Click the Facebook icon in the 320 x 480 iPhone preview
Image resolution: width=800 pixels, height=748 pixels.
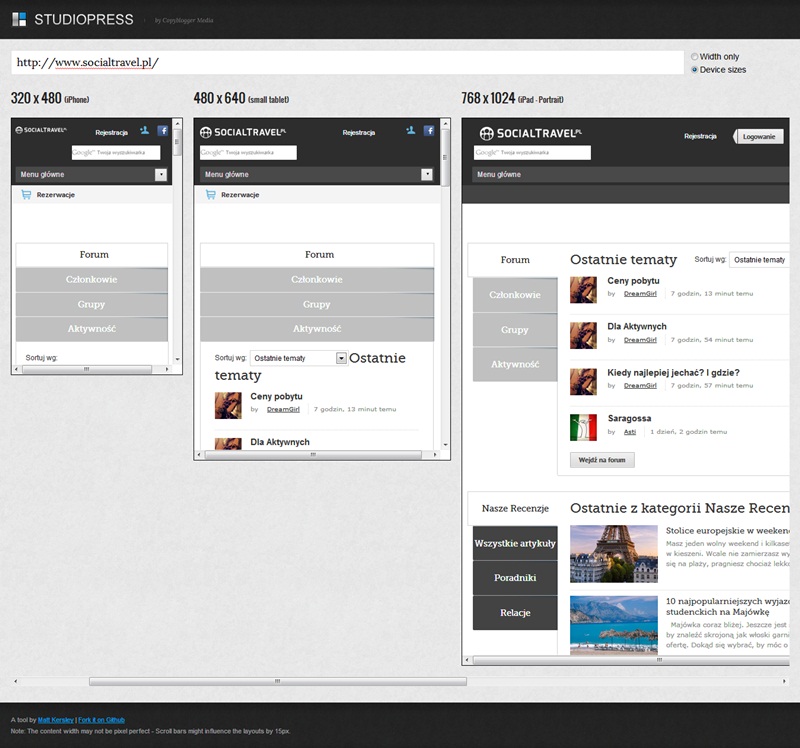click(163, 131)
